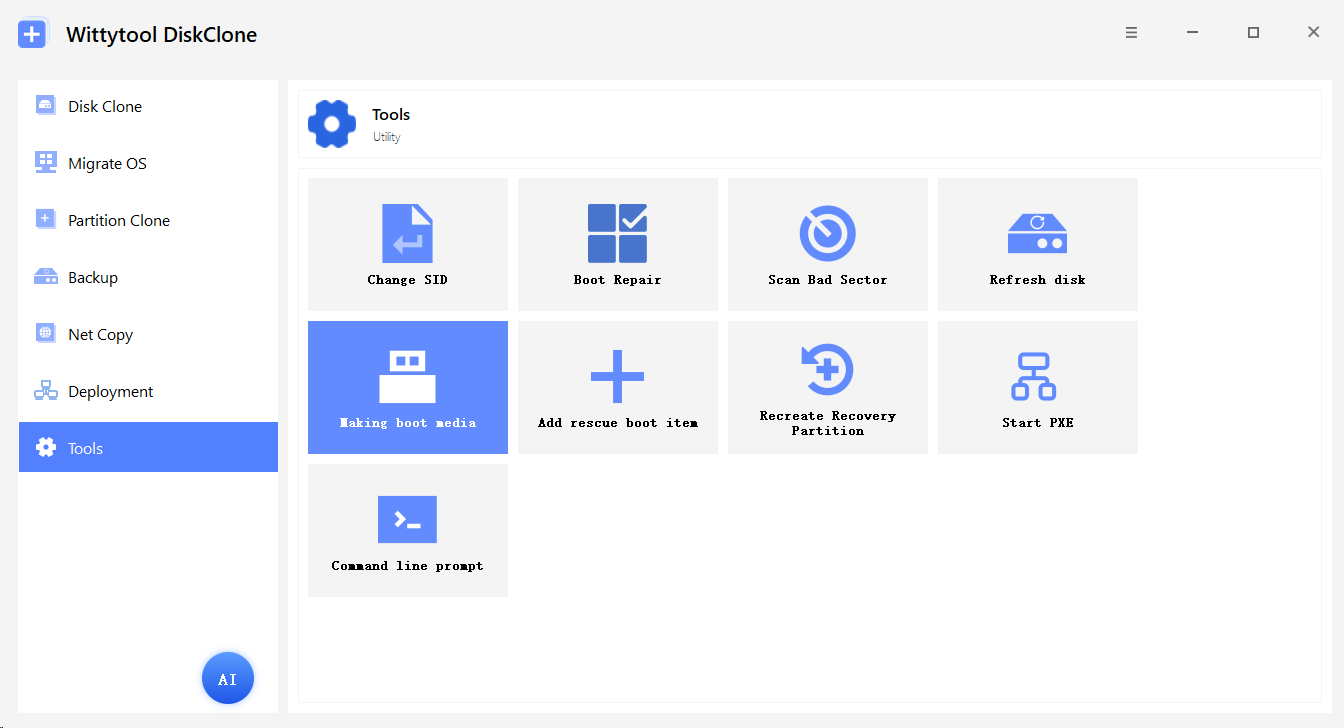Open the Command line prompt tile
Image resolution: width=1344 pixels, height=728 pixels.
point(408,530)
